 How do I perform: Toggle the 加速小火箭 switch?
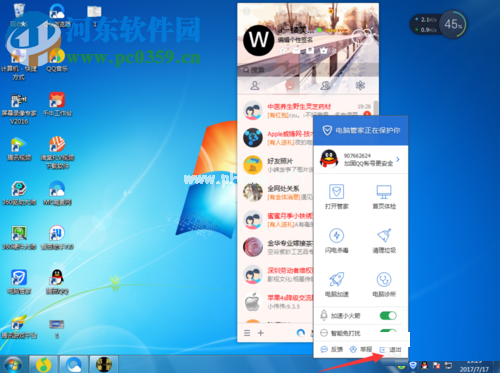[388, 315]
